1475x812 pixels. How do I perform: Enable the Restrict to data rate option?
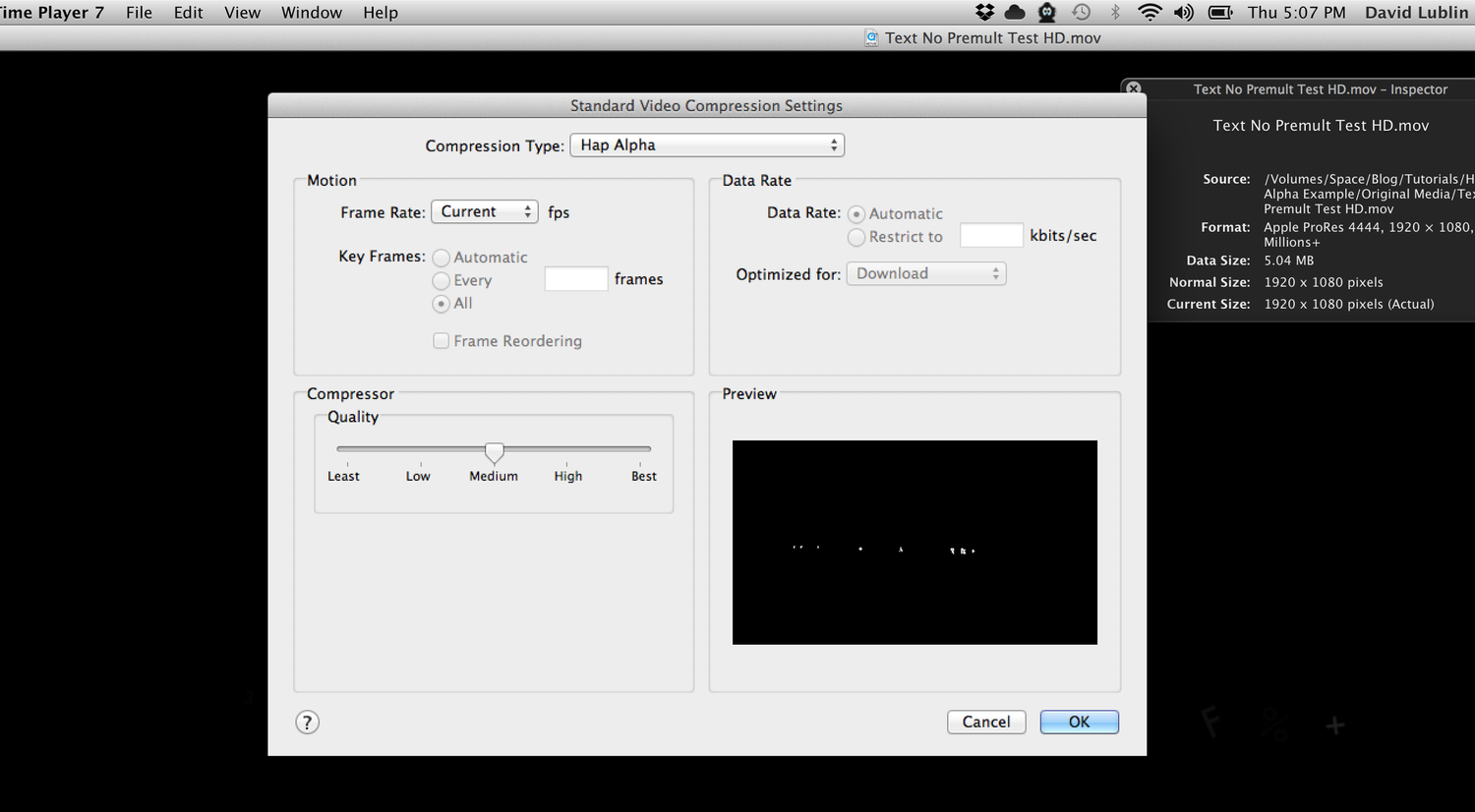[x=855, y=236]
